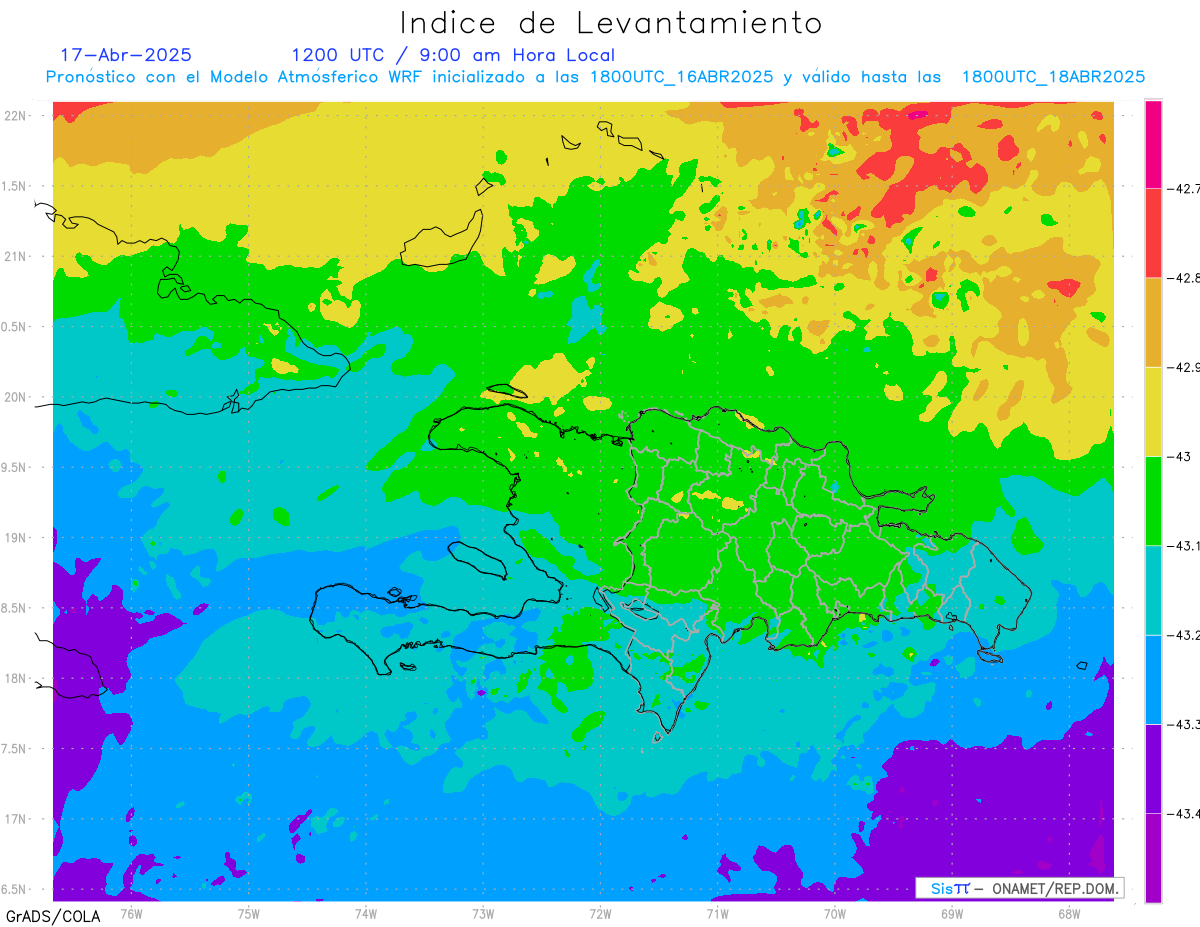Screen dimensions: 1200x927
Task: Click the '71W' longitude label
Action: point(717,912)
